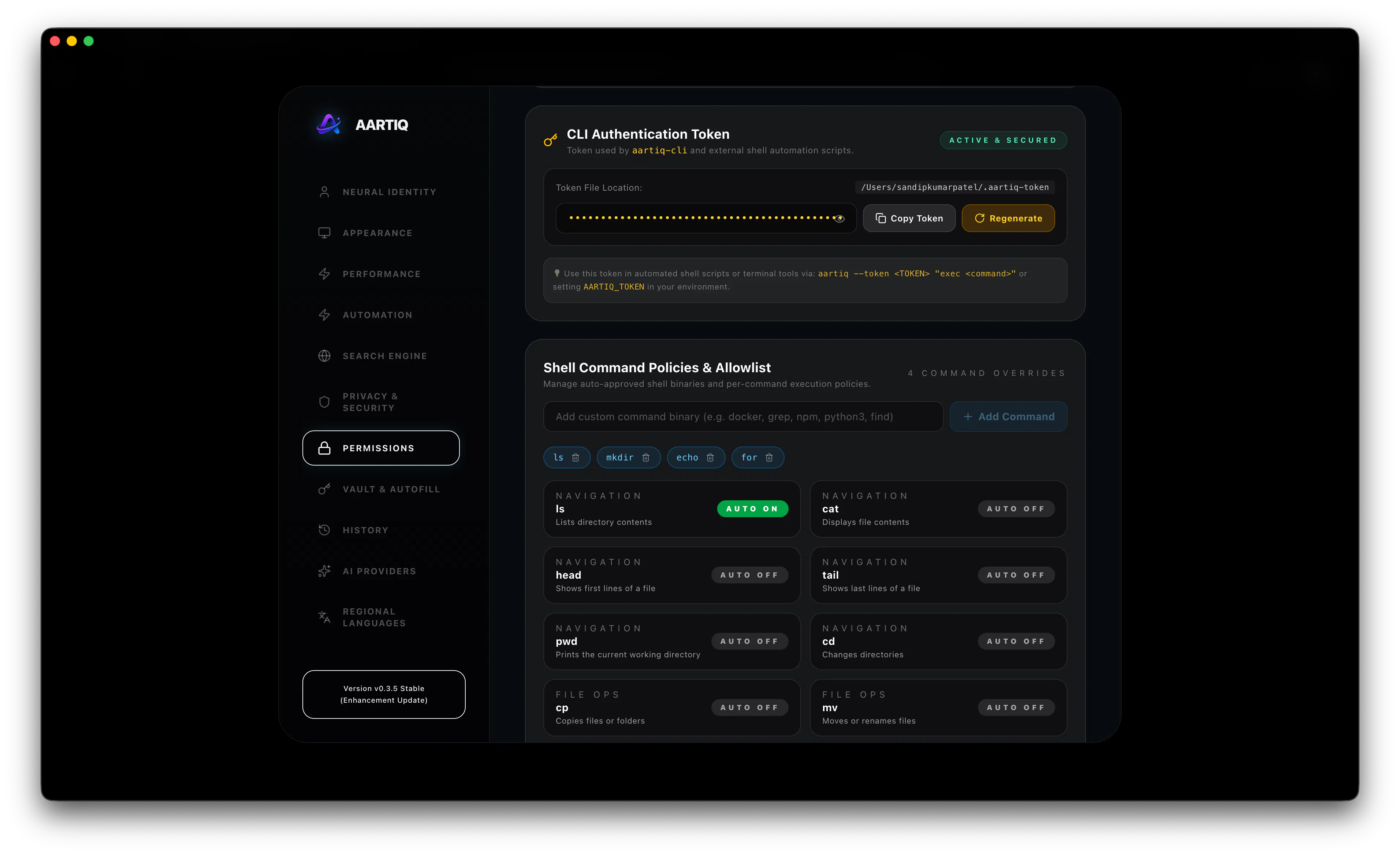Delete the mkdir allowlist chip
1400x855 pixels.
645,457
